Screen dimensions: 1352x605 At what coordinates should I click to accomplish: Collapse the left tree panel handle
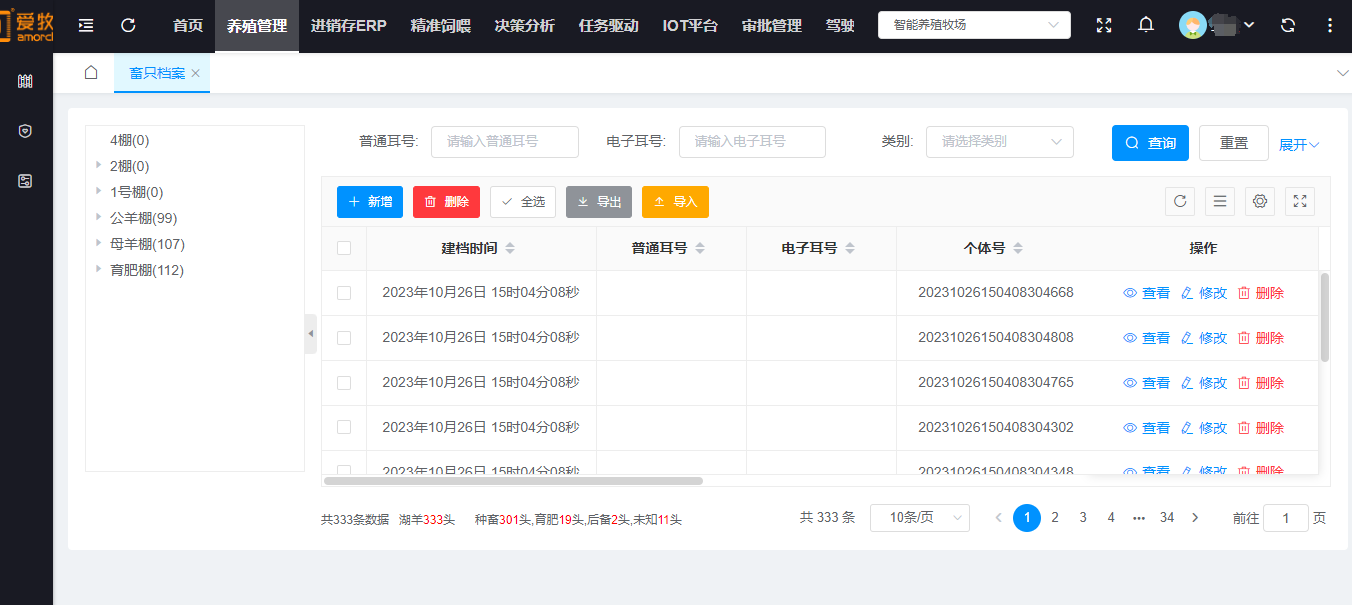(x=310, y=333)
